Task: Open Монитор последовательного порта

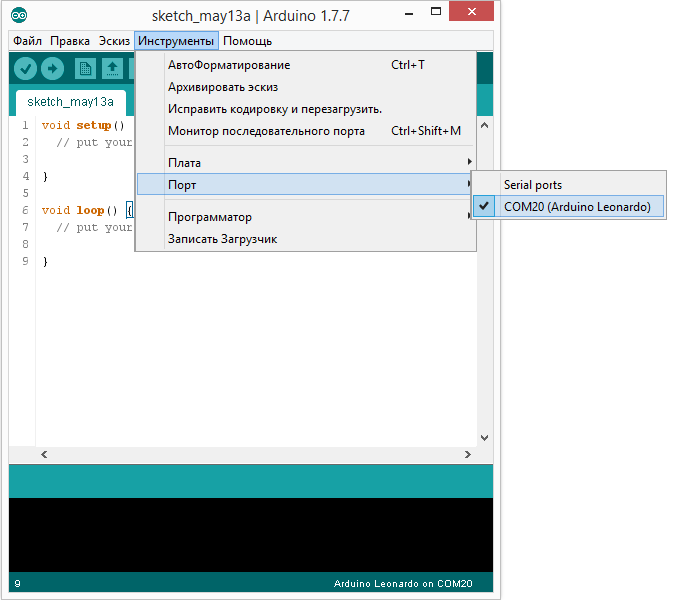Action: point(266,131)
